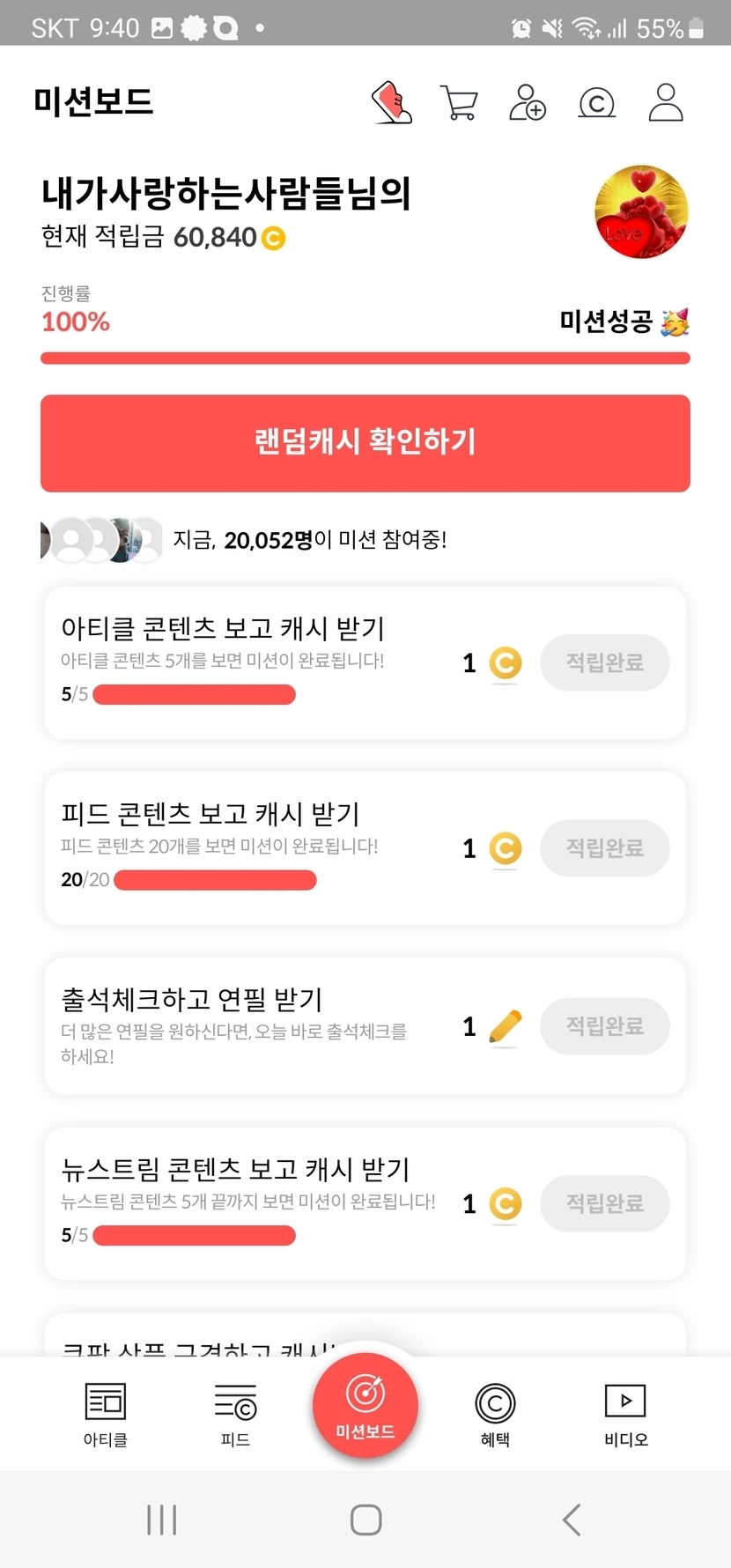Open the cash coin icon in header
The width and height of the screenshot is (731, 1568).
596,103
